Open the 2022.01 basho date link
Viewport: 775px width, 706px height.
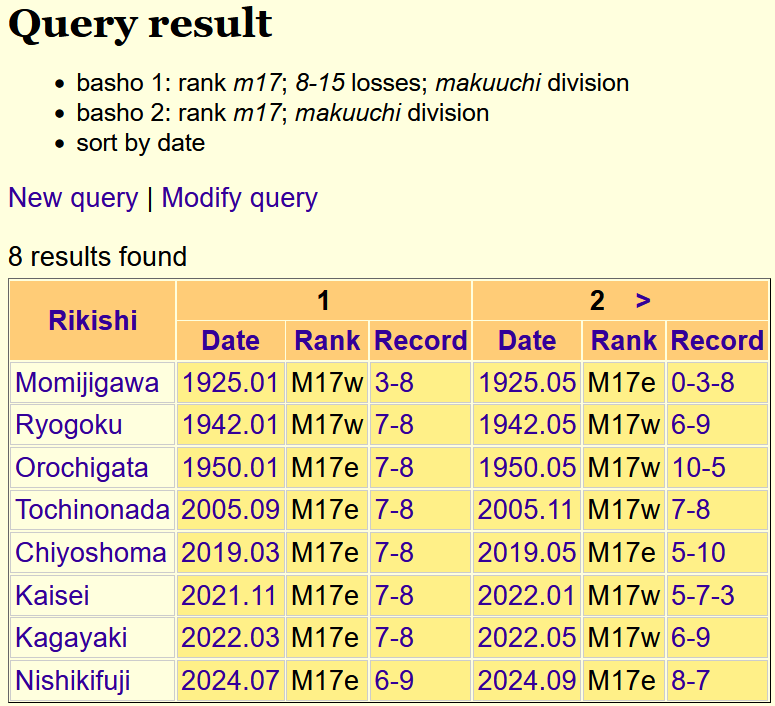[527, 595]
